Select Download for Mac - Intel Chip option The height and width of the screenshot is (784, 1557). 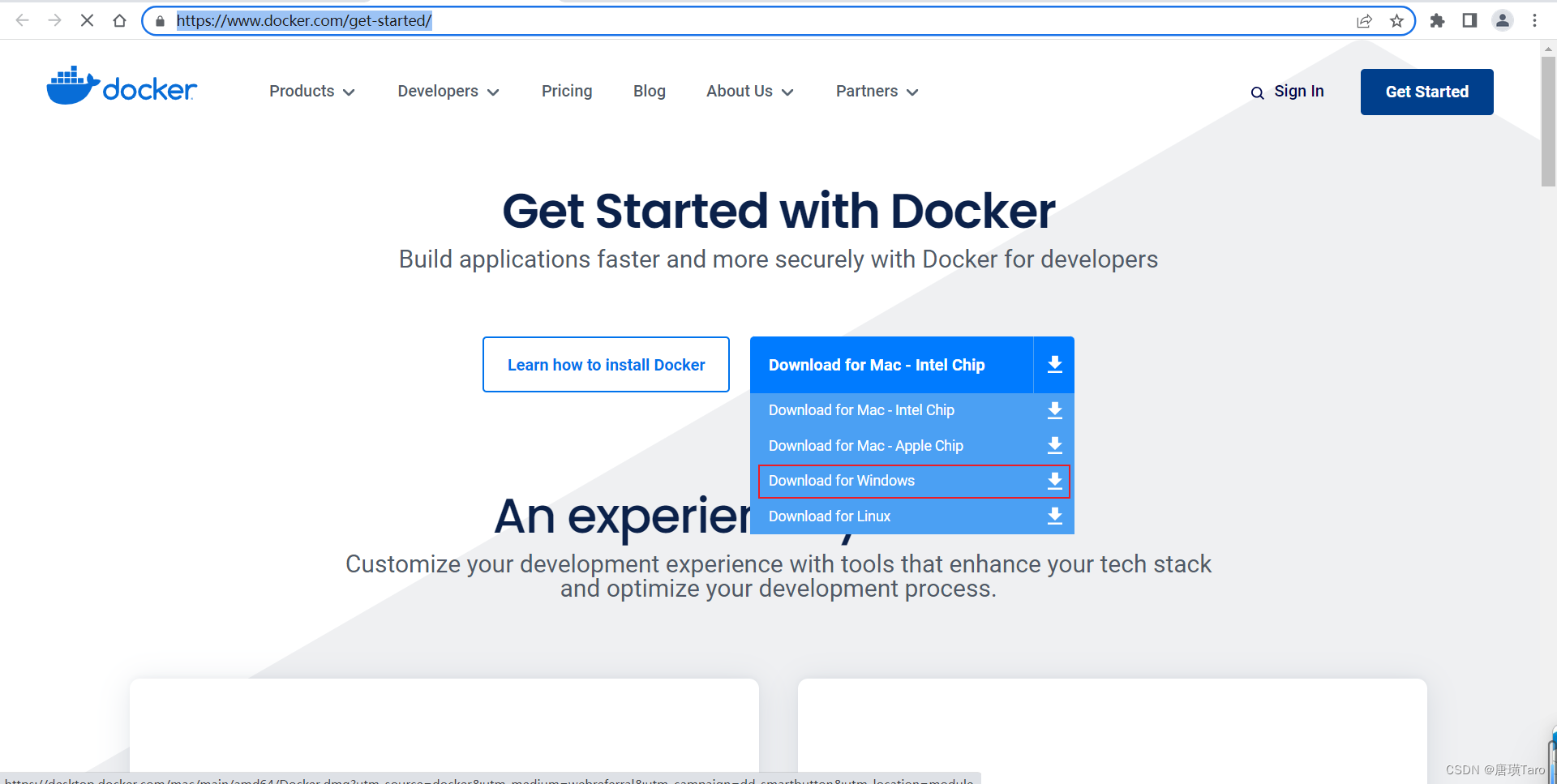coord(912,410)
